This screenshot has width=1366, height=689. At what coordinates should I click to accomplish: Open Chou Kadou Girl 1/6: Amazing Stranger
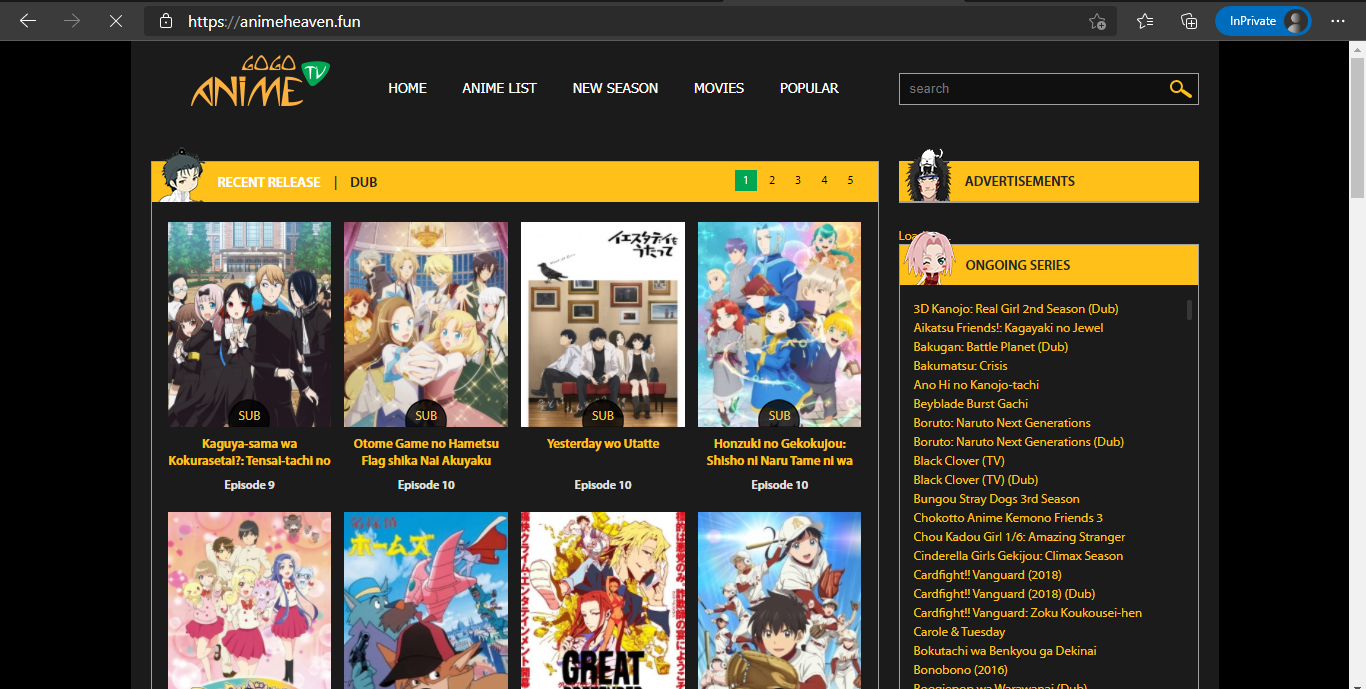click(1019, 537)
